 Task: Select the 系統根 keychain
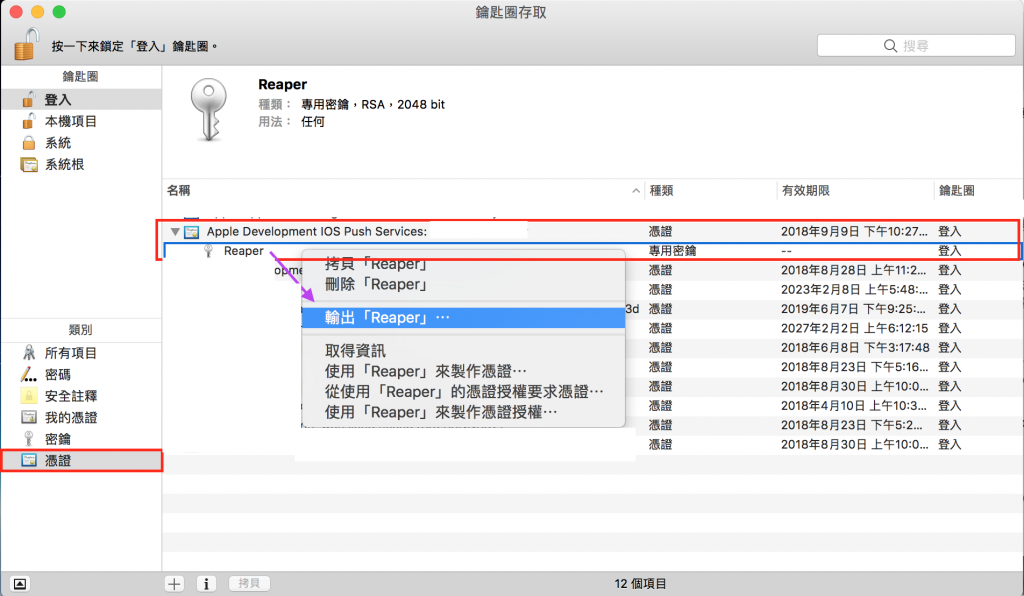click(81, 164)
